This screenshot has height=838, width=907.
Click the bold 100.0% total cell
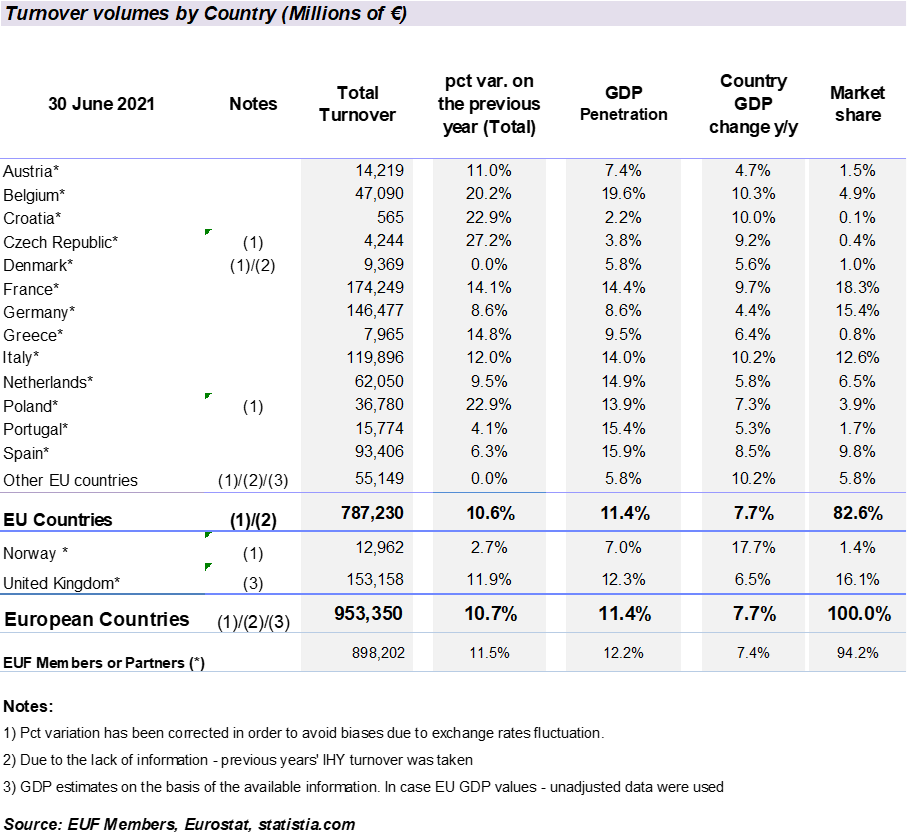tap(857, 614)
